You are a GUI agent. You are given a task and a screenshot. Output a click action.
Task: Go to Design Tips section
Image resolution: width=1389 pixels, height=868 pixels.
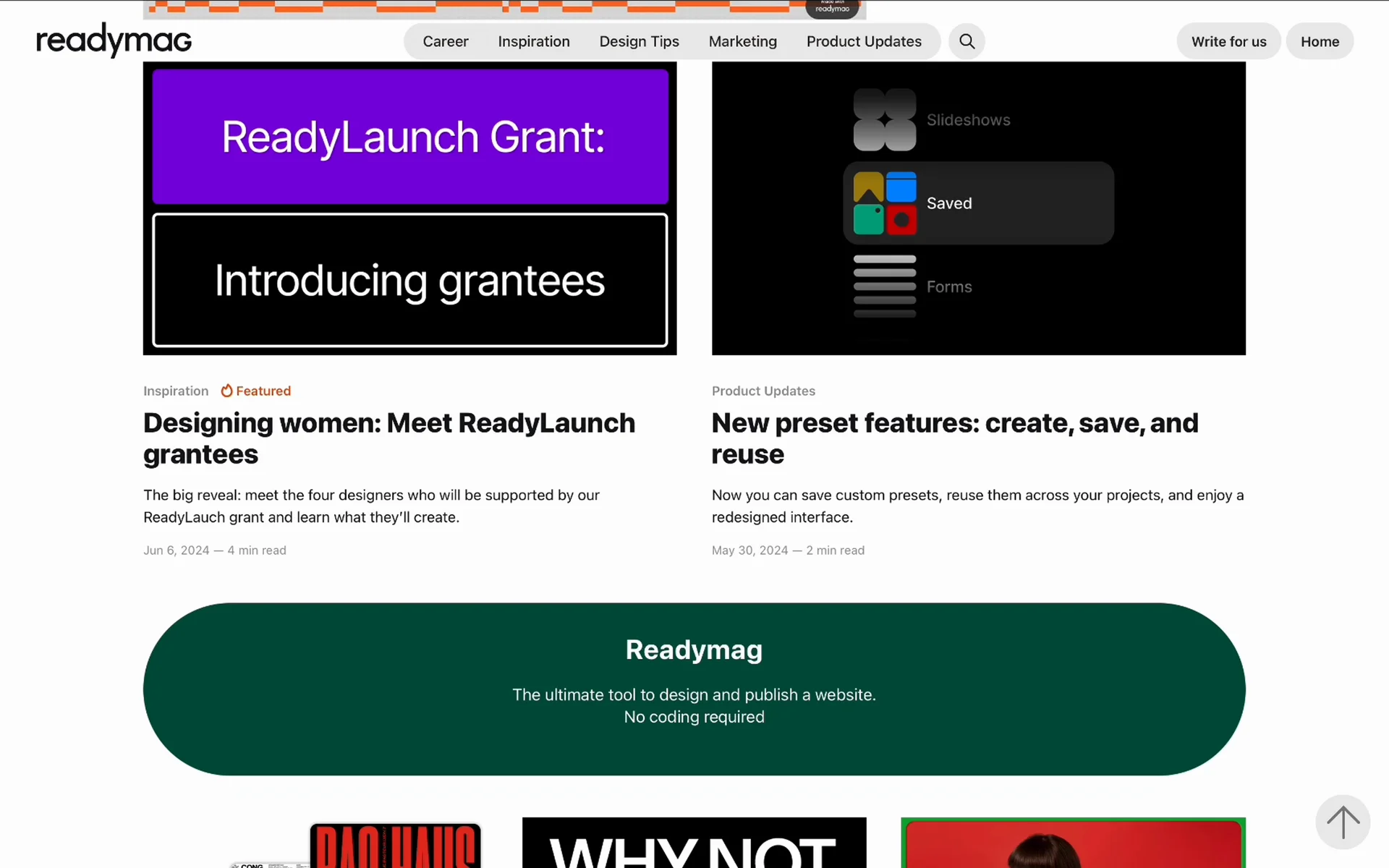pyautogui.click(x=639, y=41)
